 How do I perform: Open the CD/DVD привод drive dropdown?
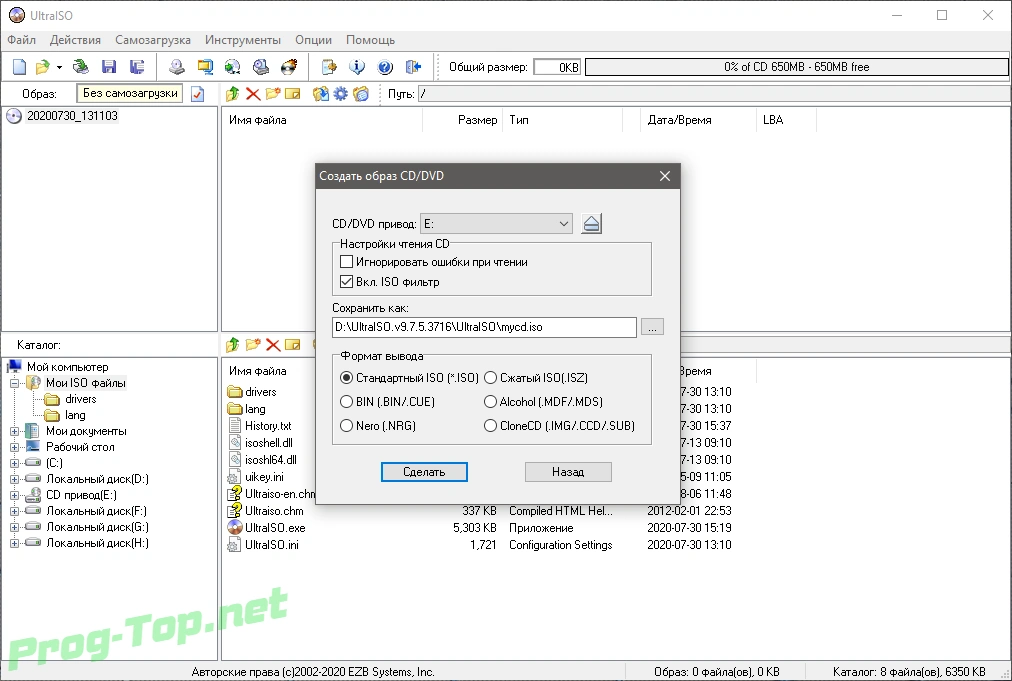pyautogui.click(x=496, y=224)
